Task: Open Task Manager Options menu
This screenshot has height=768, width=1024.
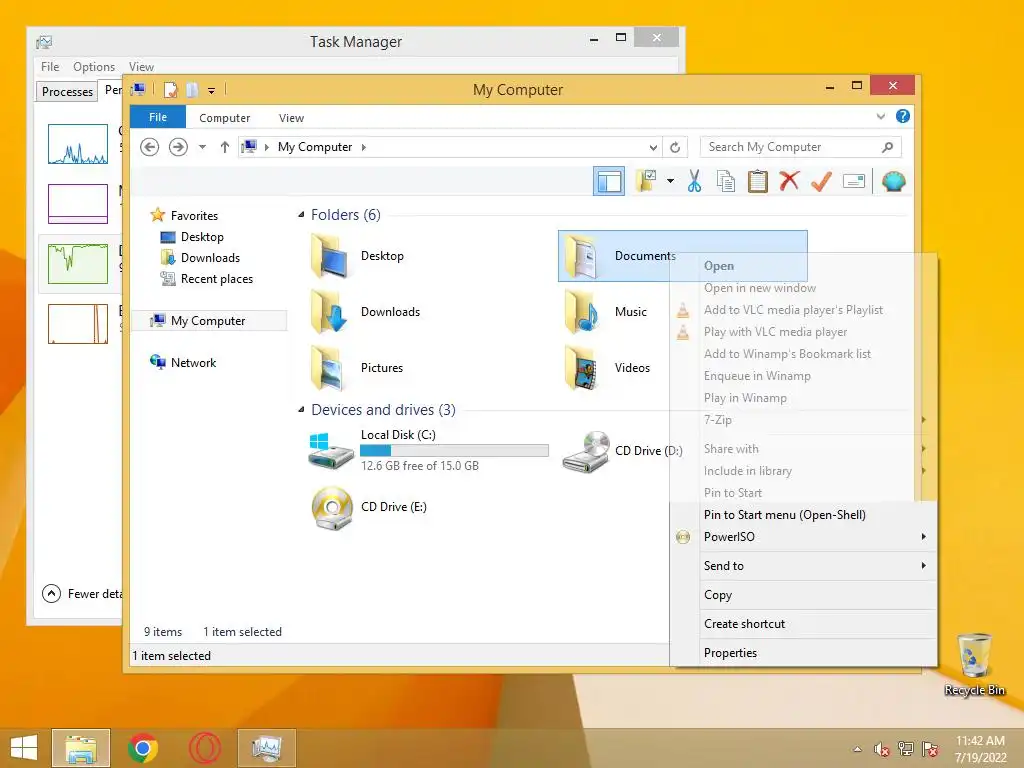Action: (93, 67)
